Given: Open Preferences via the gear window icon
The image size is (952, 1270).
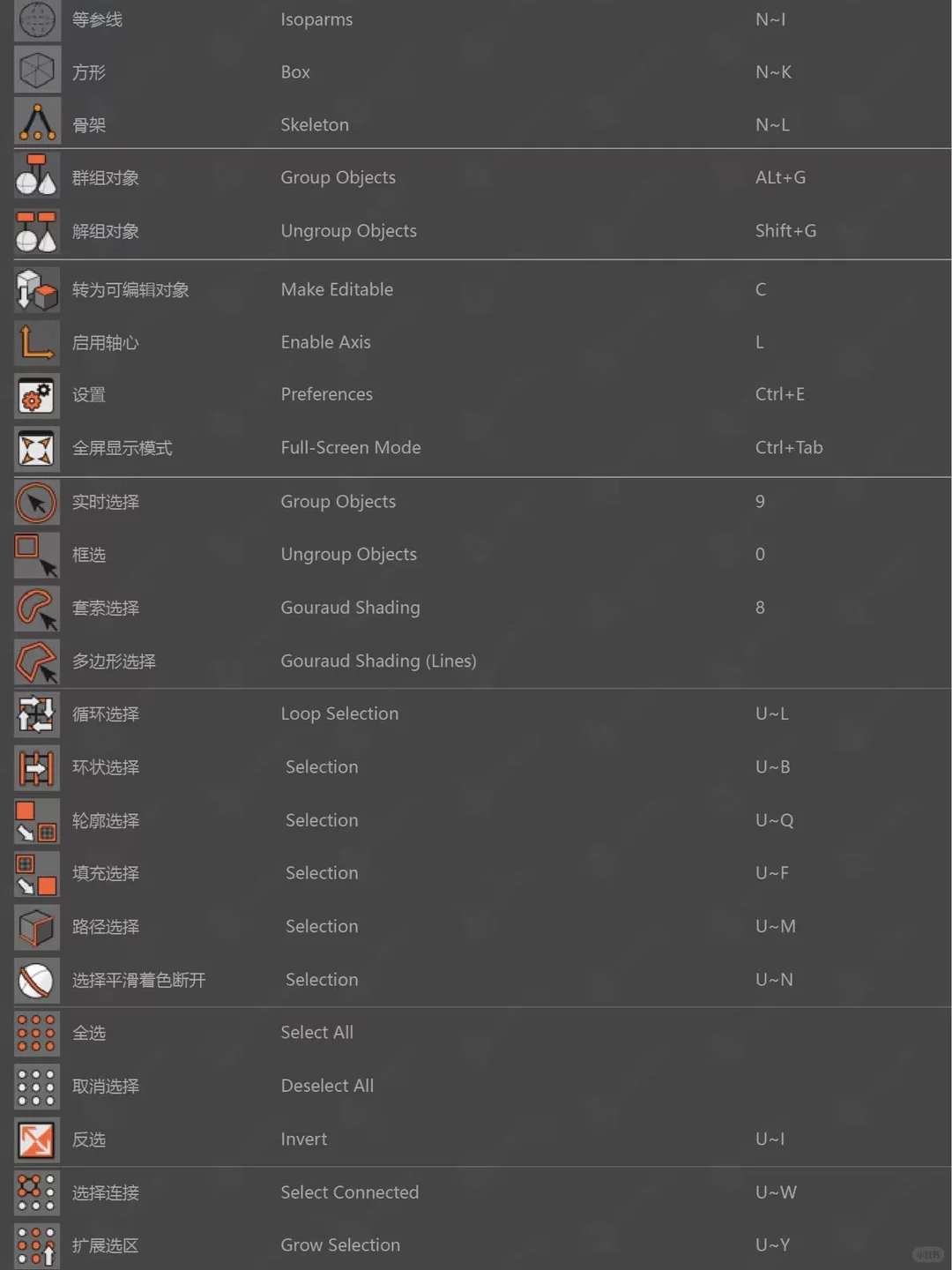Looking at the screenshot, I should [37, 395].
